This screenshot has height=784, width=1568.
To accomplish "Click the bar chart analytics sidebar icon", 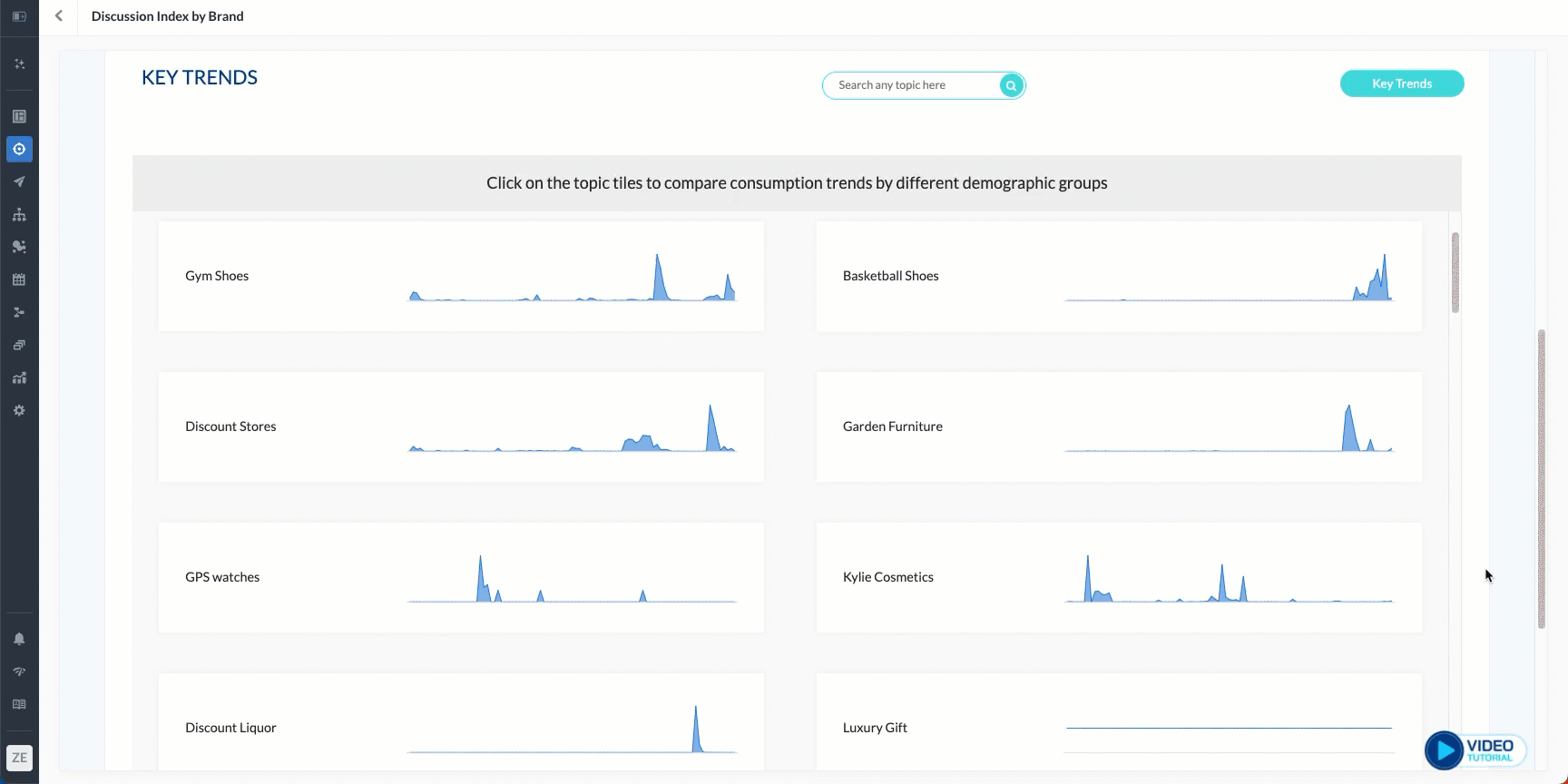I will [19, 377].
